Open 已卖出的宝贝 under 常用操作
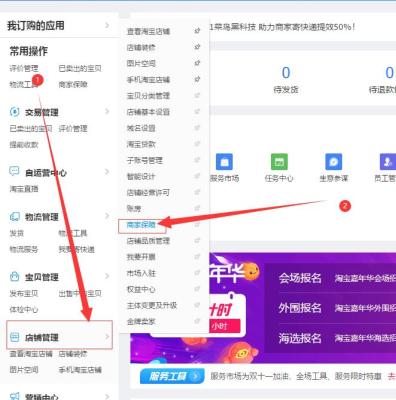The height and width of the screenshot is (400, 396). [80, 68]
